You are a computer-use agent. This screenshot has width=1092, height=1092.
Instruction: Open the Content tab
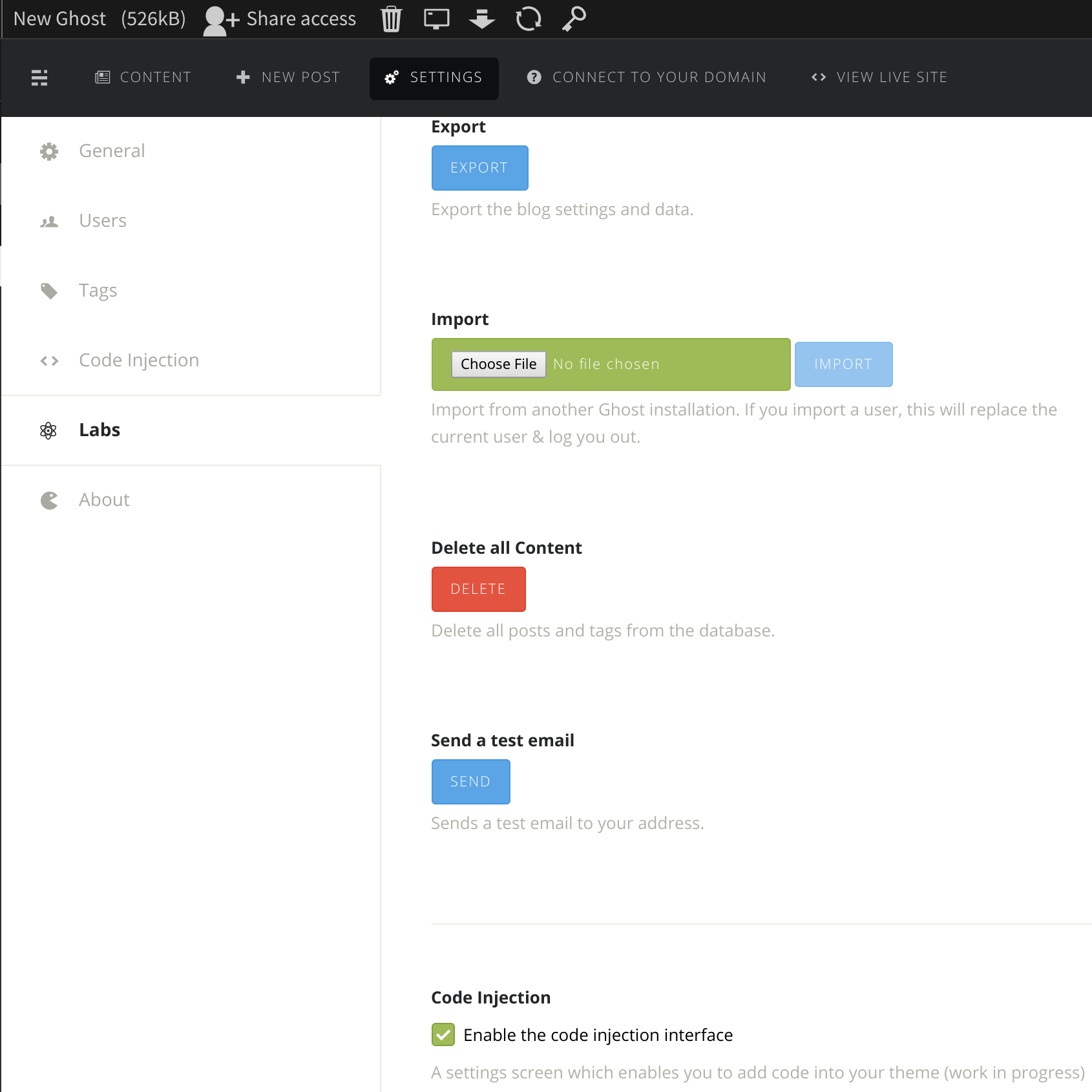pos(143,78)
